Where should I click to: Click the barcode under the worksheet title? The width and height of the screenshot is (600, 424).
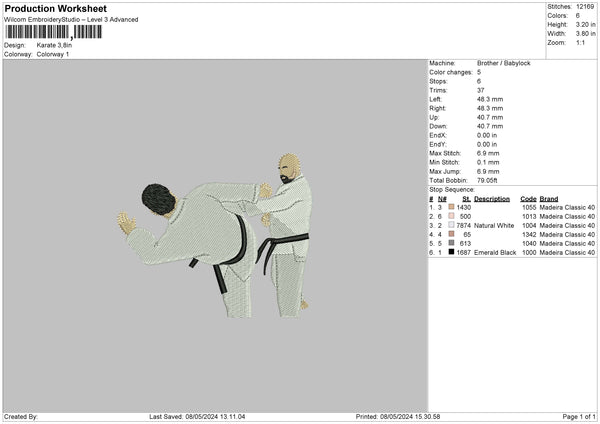[x=54, y=32]
